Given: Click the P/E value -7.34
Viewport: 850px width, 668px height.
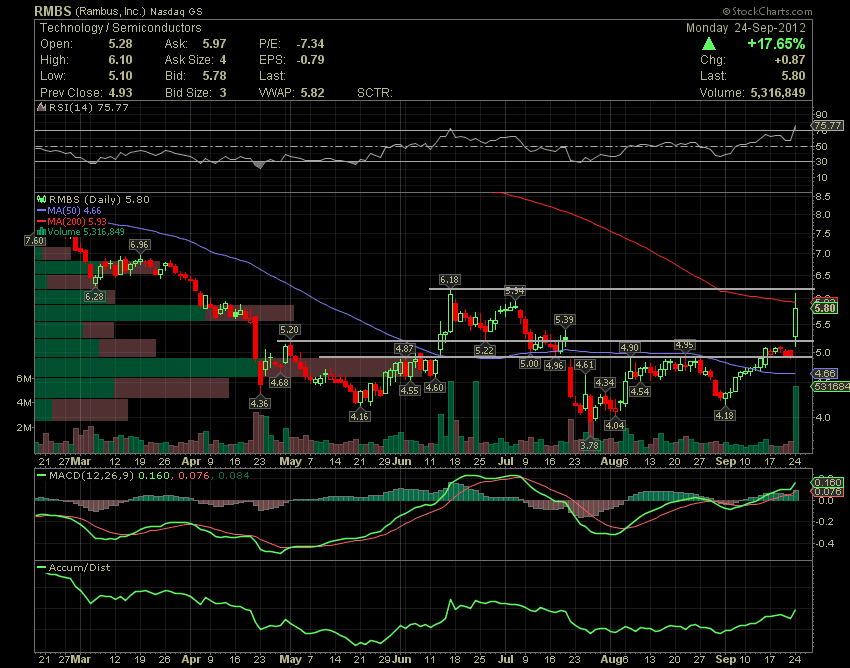Looking at the screenshot, I should [310, 44].
